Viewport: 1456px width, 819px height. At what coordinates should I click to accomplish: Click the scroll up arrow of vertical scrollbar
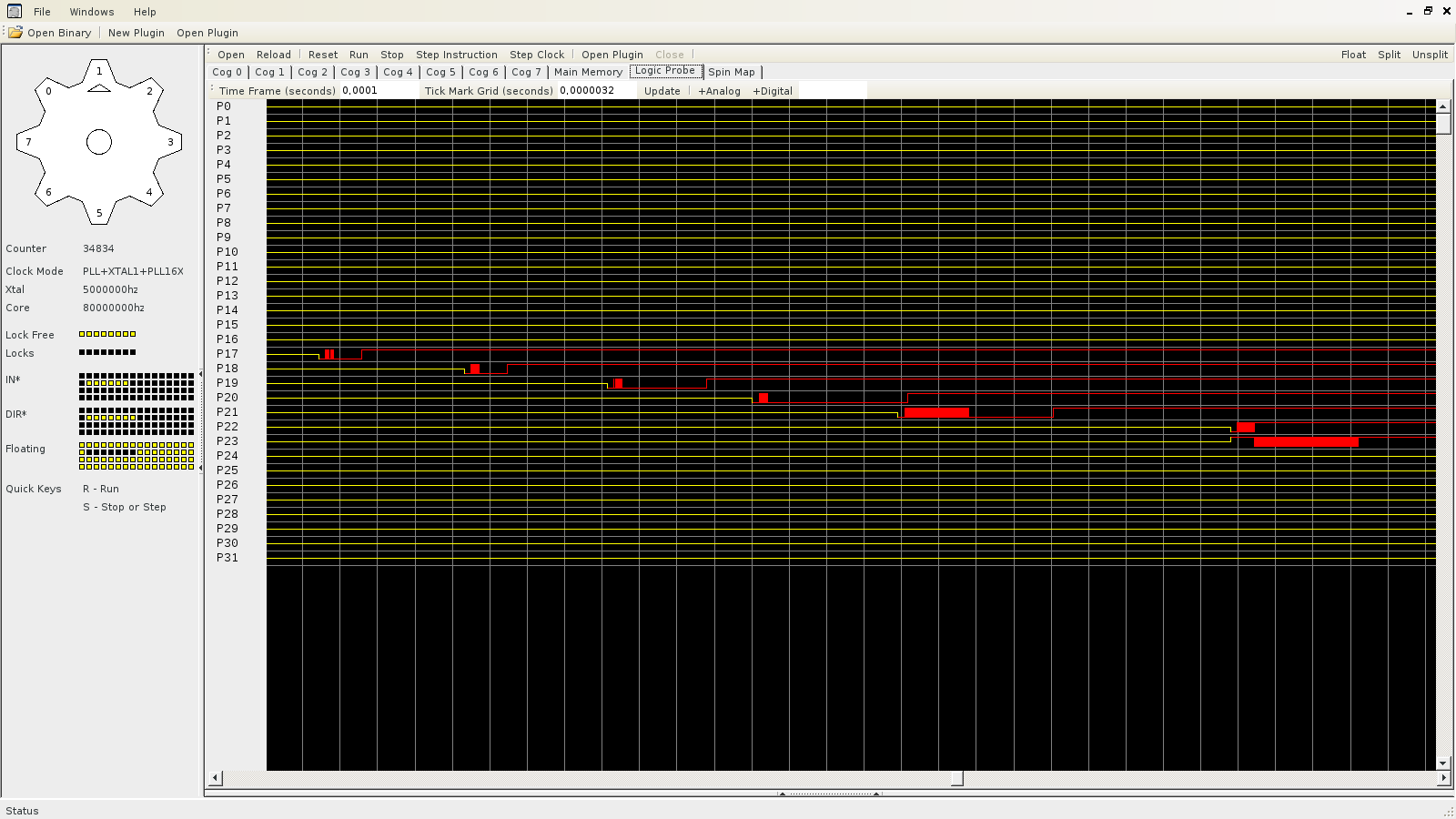tap(1442, 106)
